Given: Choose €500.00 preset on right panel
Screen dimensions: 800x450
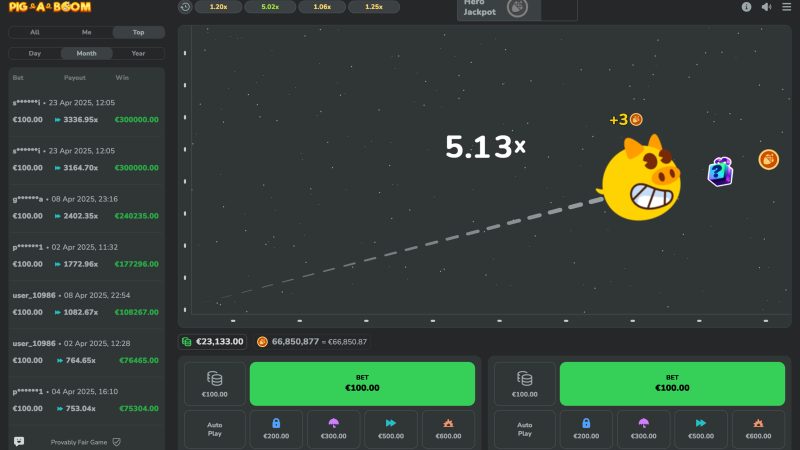Looking at the screenshot, I should coord(701,429).
